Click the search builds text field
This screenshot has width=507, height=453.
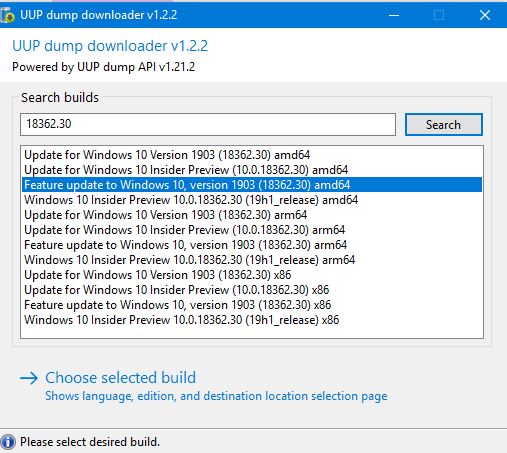pos(208,124)
